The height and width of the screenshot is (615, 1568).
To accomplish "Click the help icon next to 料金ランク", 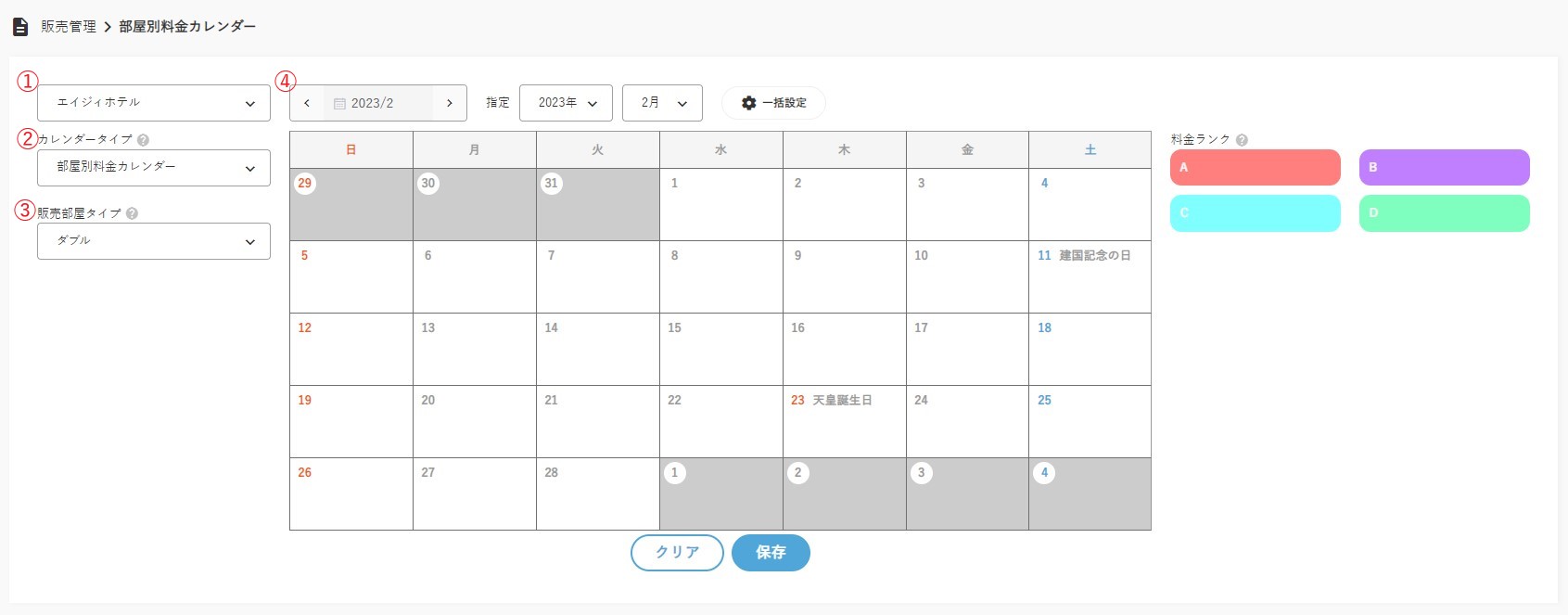I will click(x=1242, y=140).
